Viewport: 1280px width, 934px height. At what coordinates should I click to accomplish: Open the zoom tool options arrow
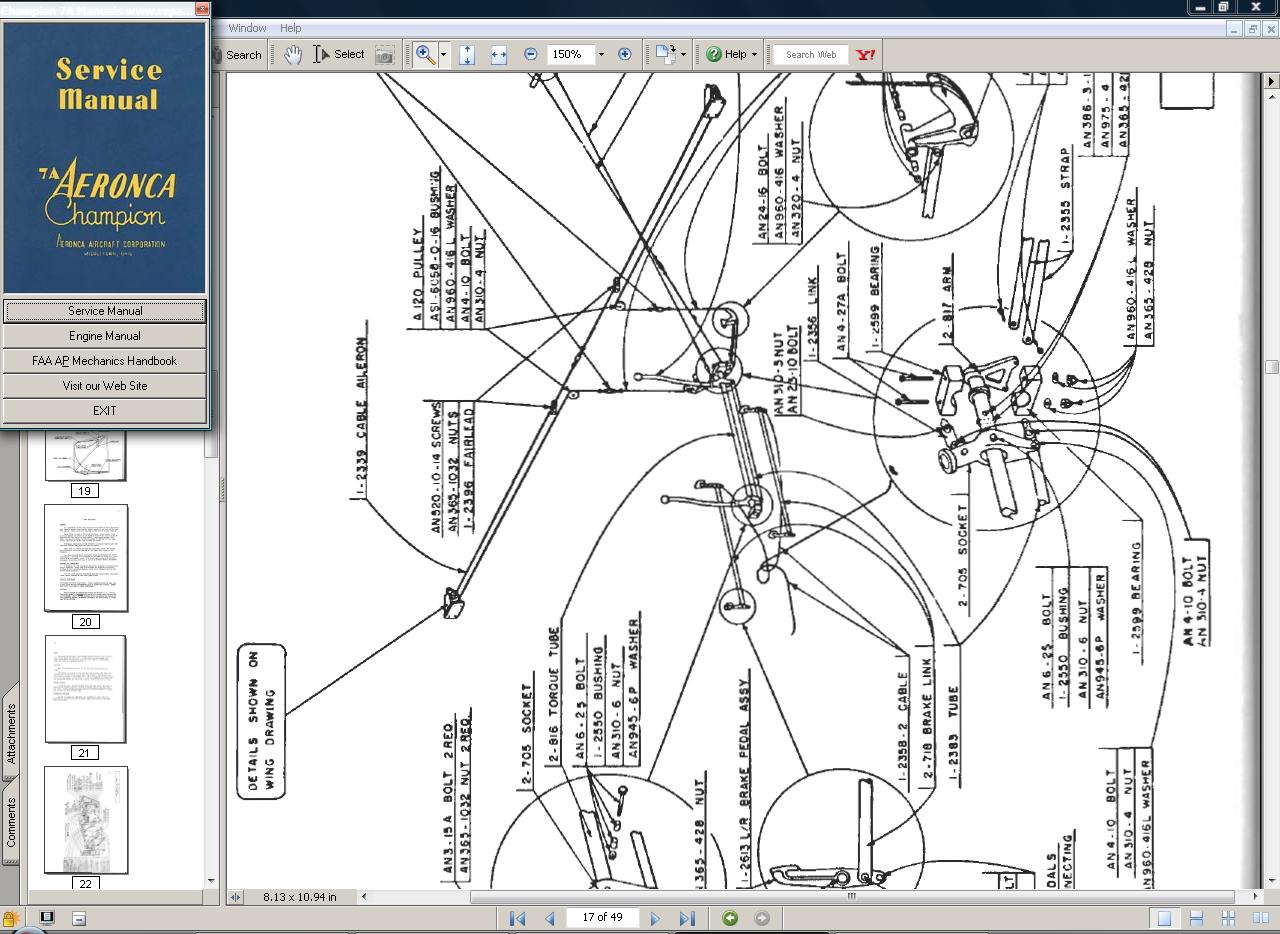(x=444, y=55)
